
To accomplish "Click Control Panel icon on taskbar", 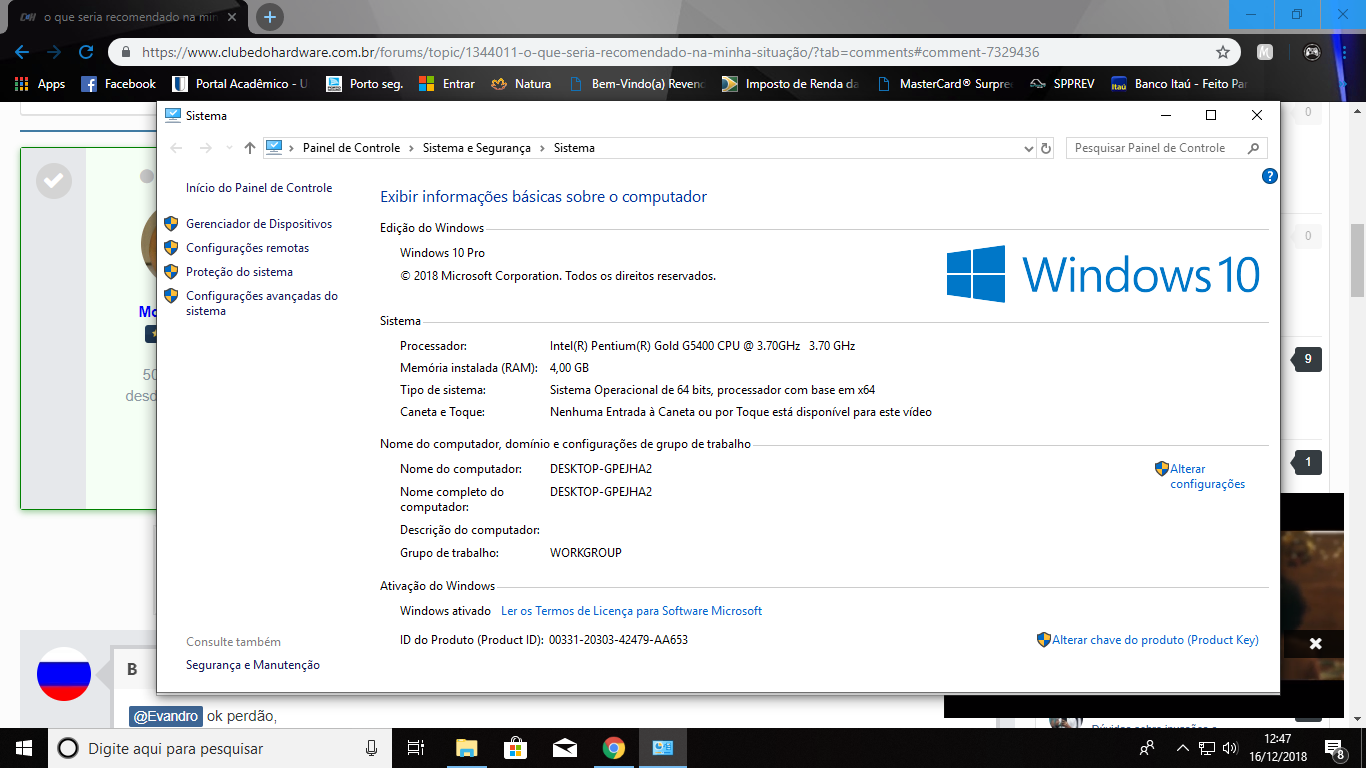I will point(663,748).
